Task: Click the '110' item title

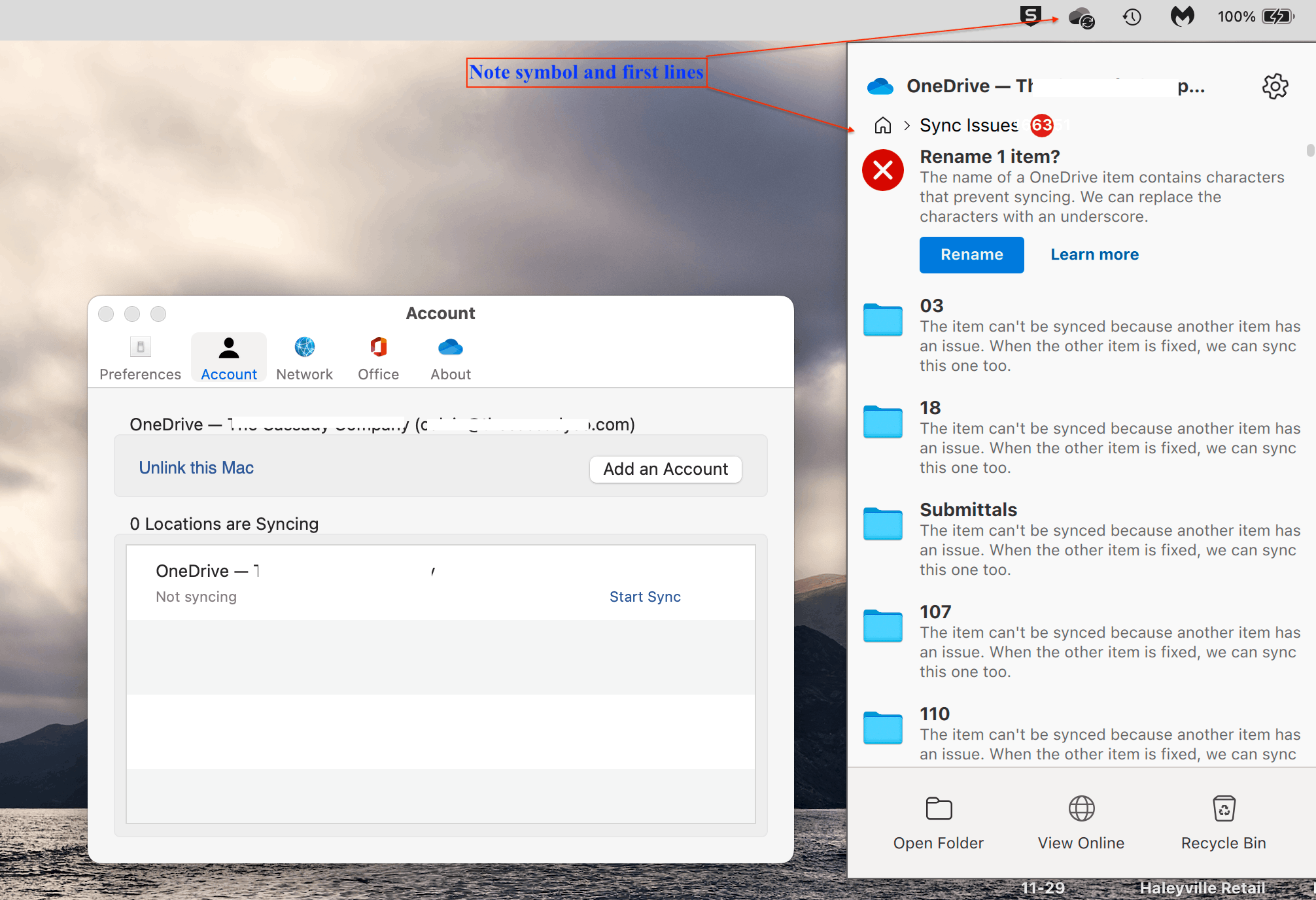Action: coord(935,714)
